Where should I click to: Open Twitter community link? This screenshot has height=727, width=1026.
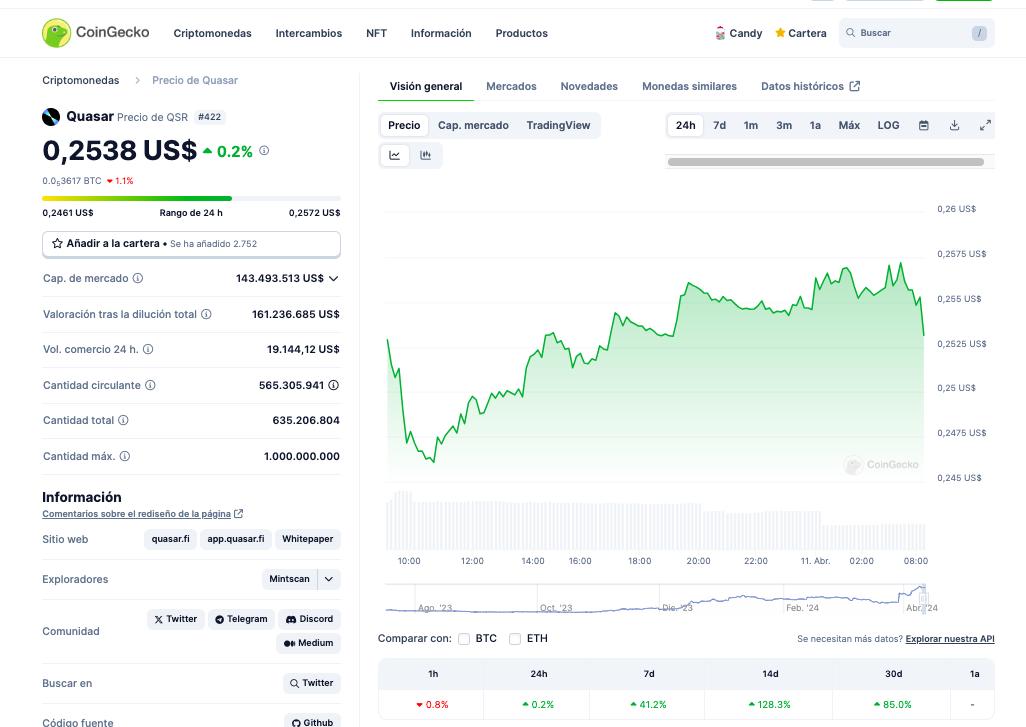click(176, 619)
